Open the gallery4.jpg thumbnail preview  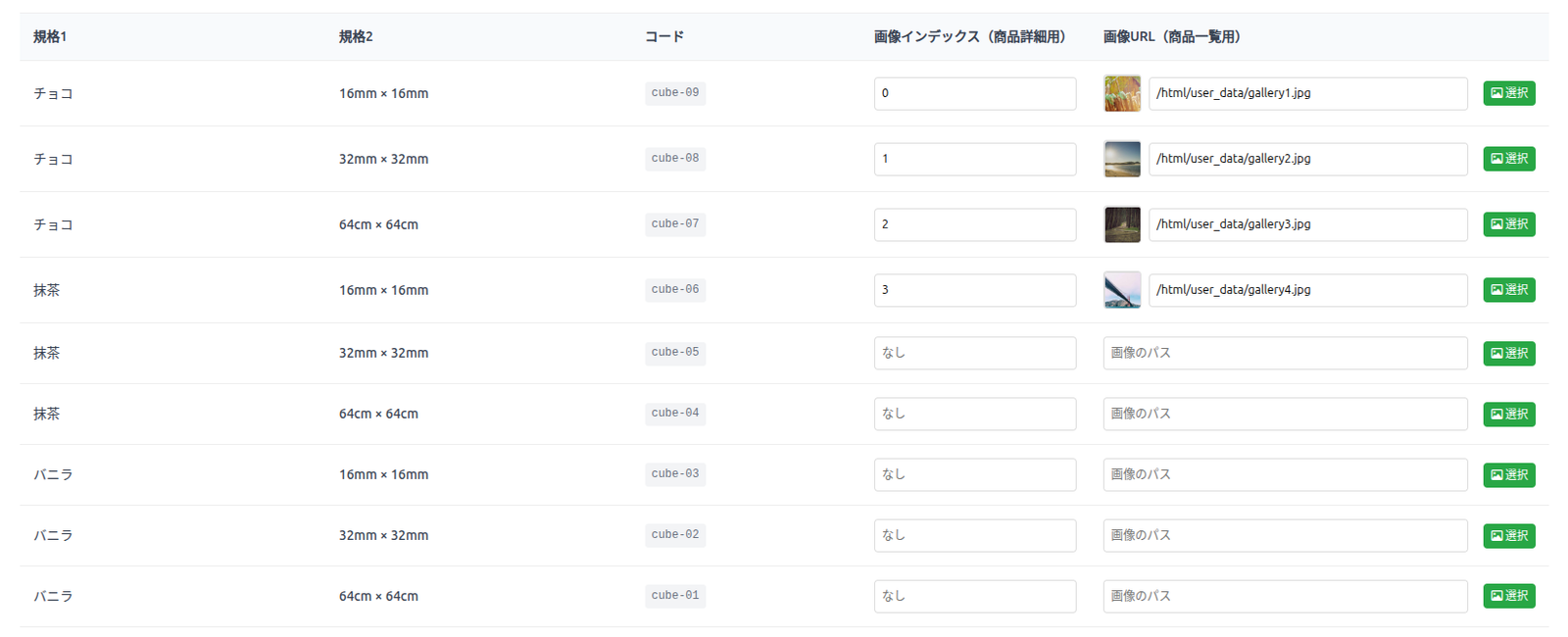[1122, 290]
